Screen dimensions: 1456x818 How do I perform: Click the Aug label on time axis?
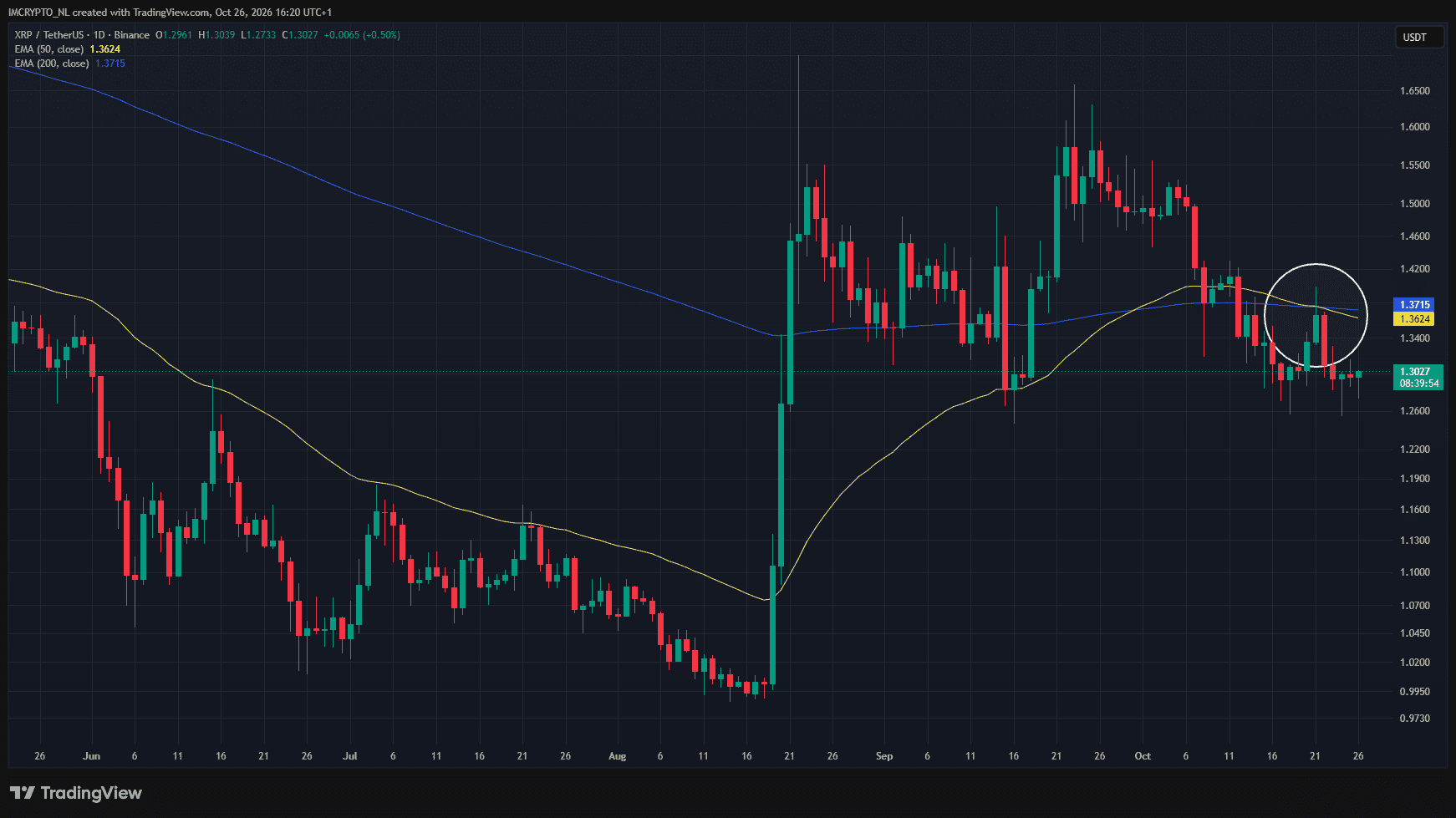click(x=617, y=756)
